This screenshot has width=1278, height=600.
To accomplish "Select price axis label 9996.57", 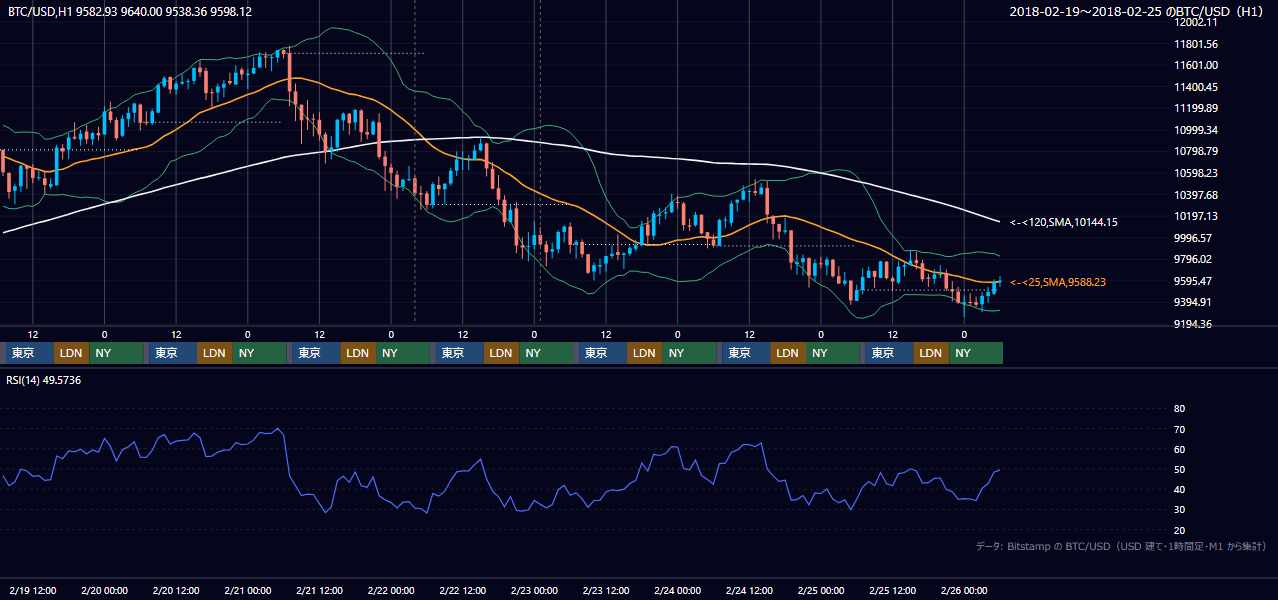I will click(x=1194, y=238).
